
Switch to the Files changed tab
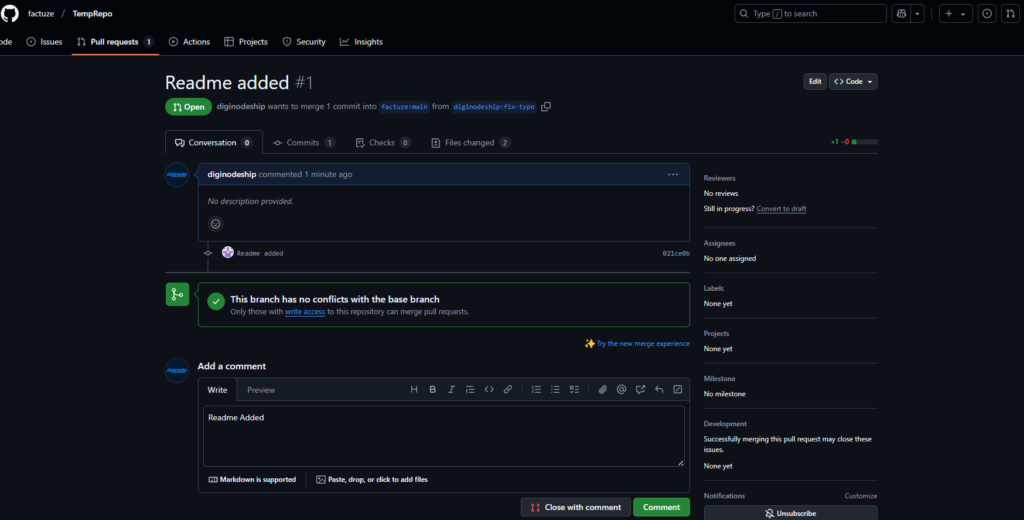(x=470, y=143)
